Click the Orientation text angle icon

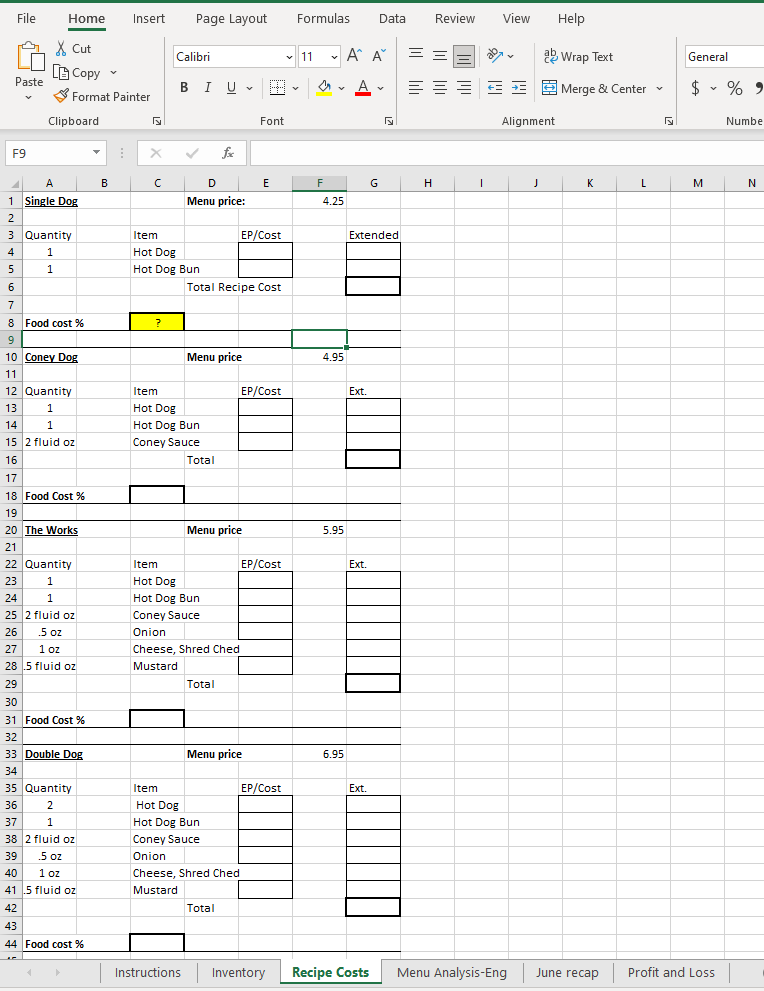(495, 56)
